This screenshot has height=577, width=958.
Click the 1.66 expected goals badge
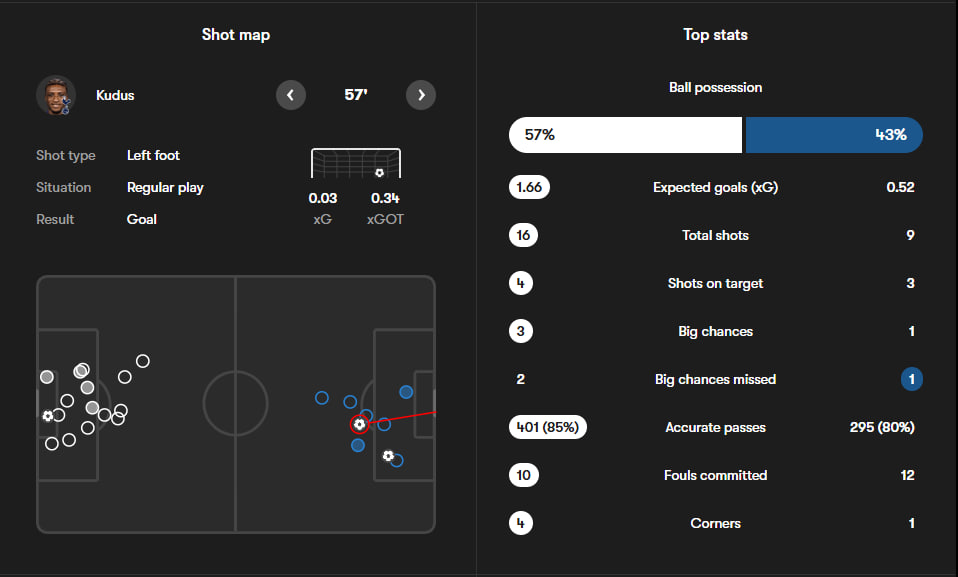coord(529,187)
